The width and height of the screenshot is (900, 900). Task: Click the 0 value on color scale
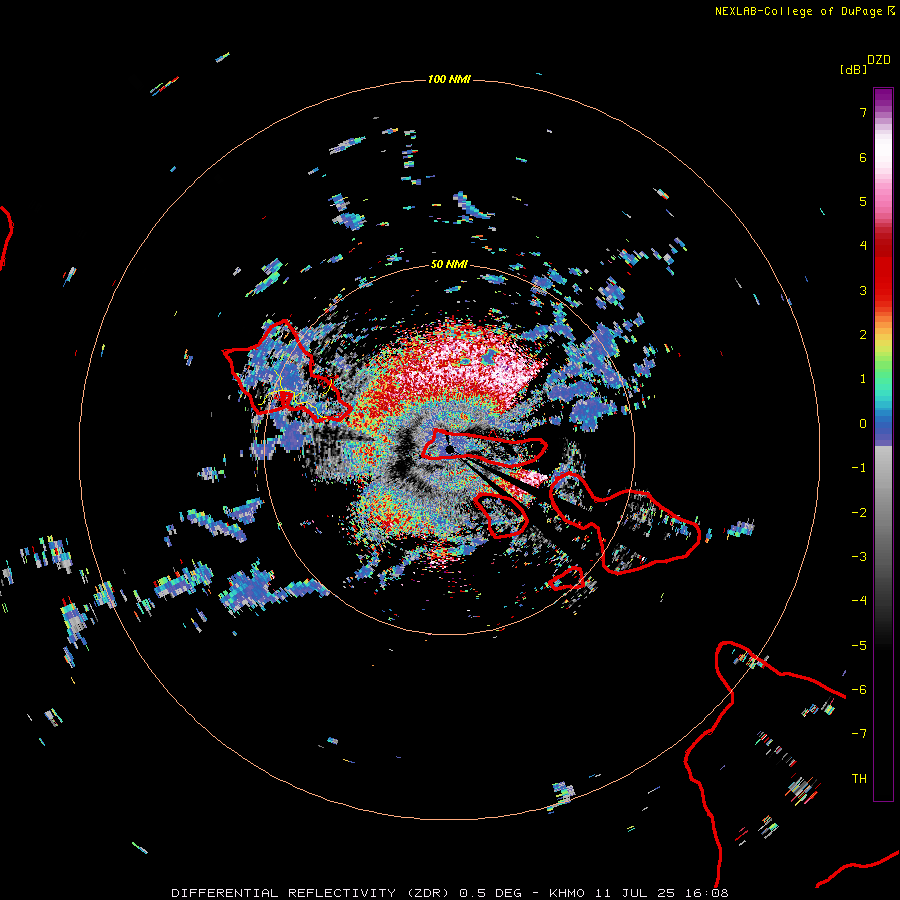[863, 424]
